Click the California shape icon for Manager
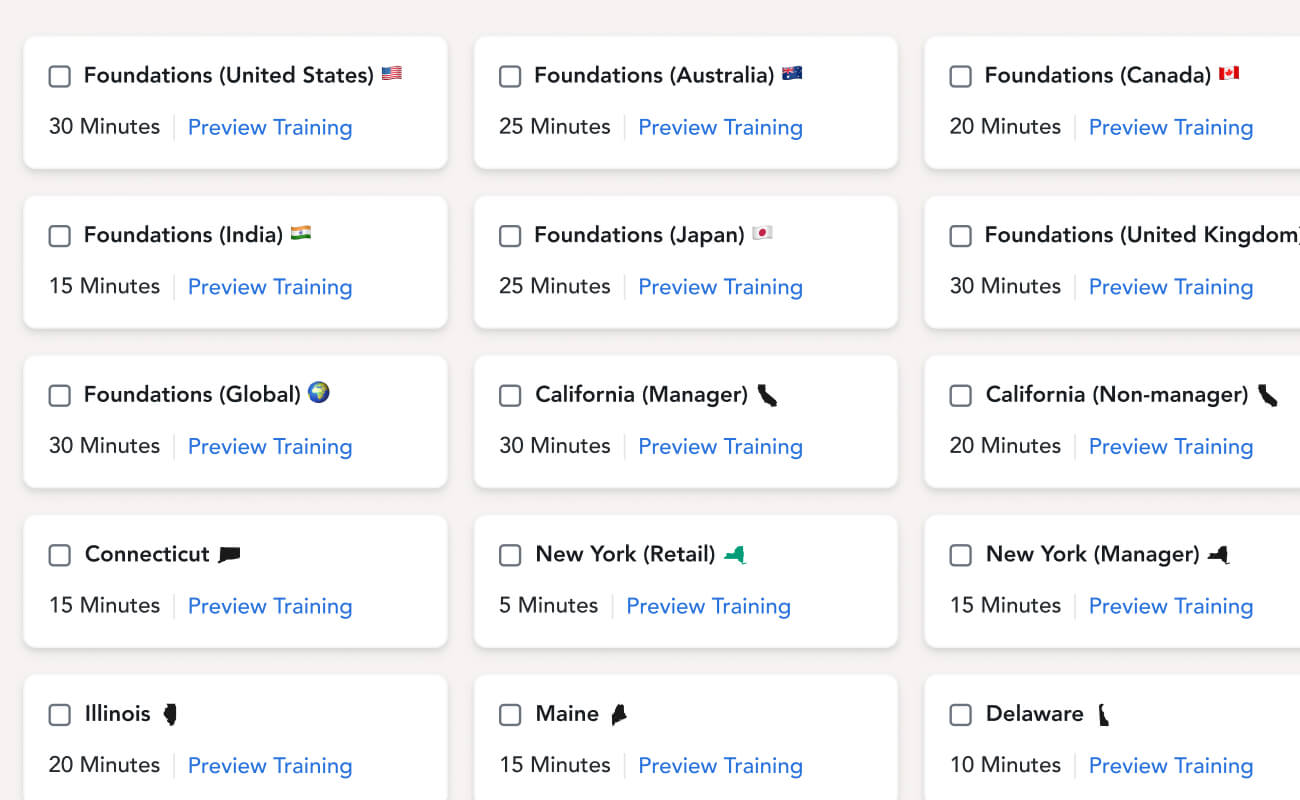The image size is (1300, 800). click(767, 395)
